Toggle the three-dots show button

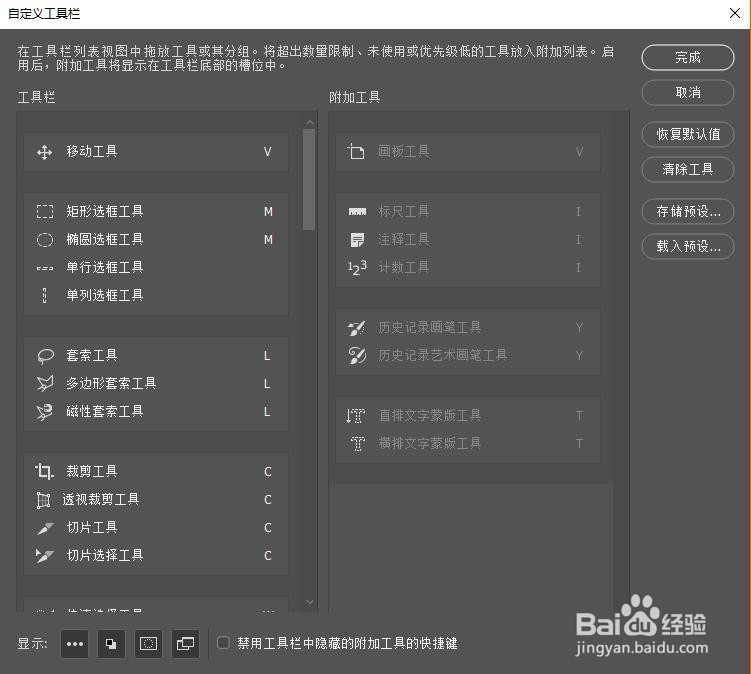[75, 644]
